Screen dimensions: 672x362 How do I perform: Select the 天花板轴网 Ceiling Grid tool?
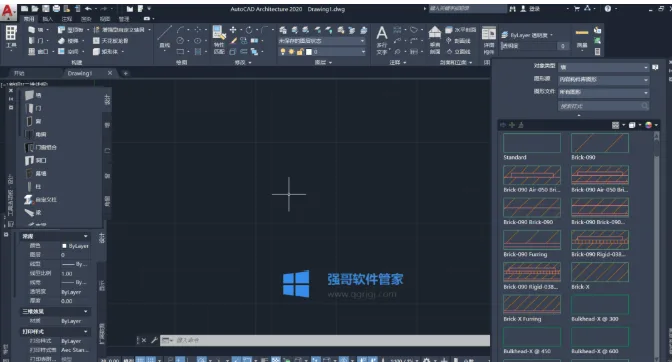tap(111, 41)
